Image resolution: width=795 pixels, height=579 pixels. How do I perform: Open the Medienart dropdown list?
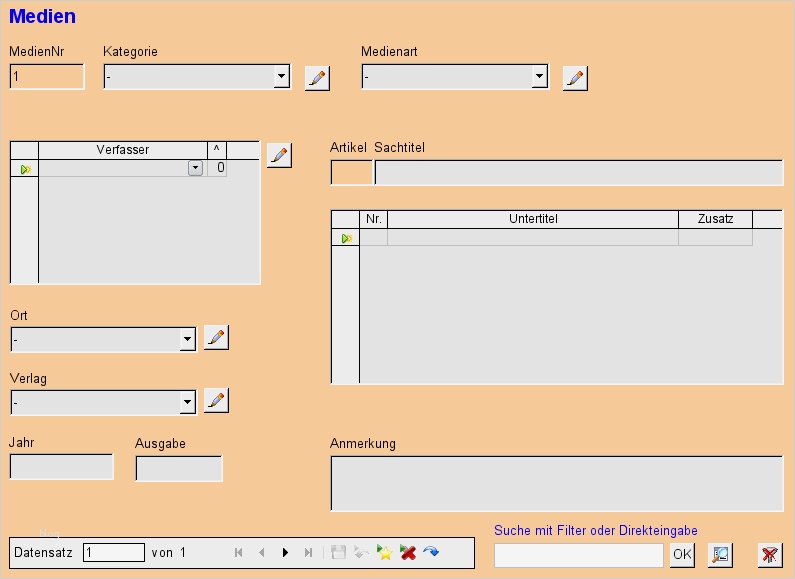pyautogui.click(x=539, y=77)
